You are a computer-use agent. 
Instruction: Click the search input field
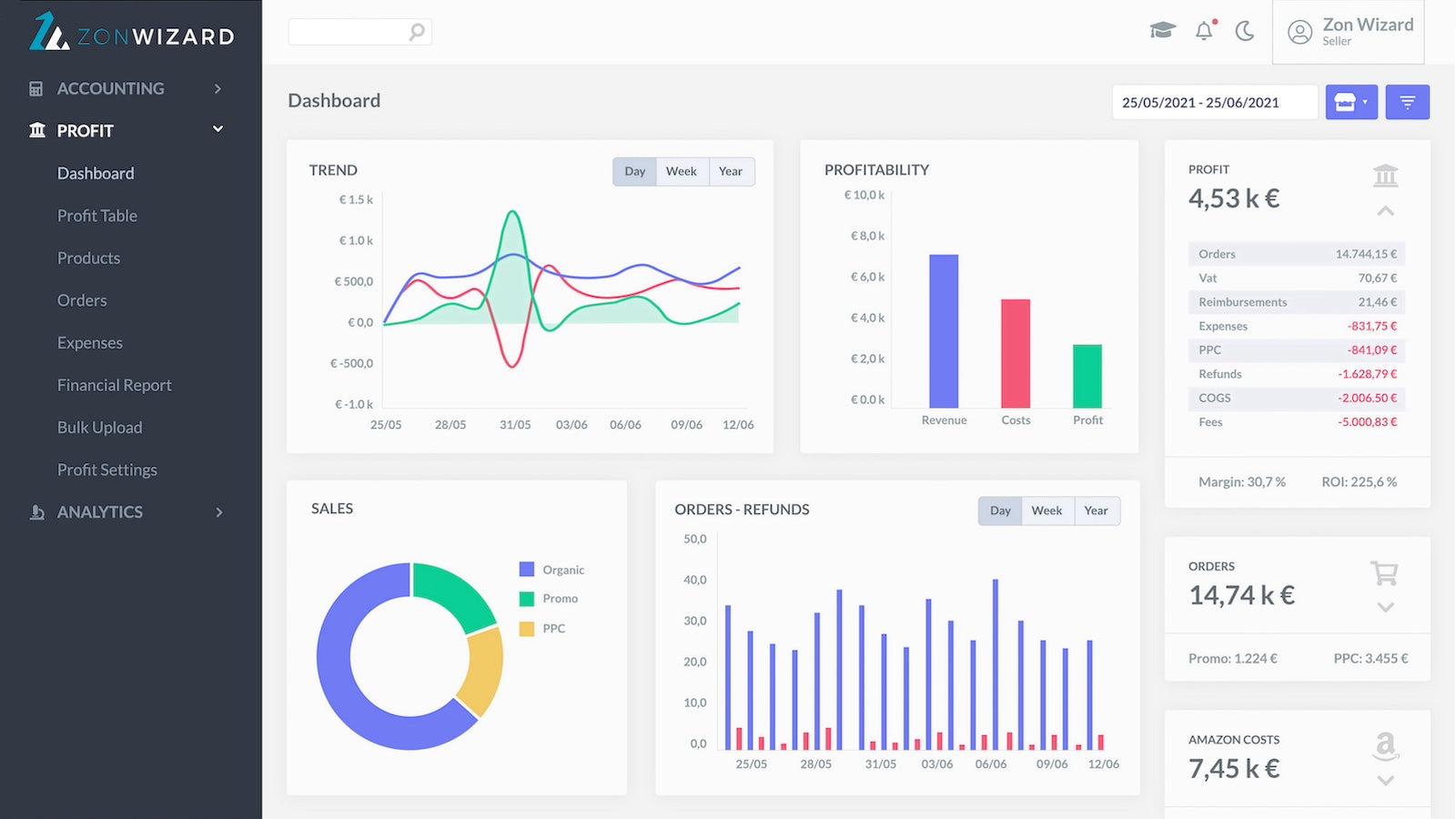pyautogui.click(x=355, y=31)
